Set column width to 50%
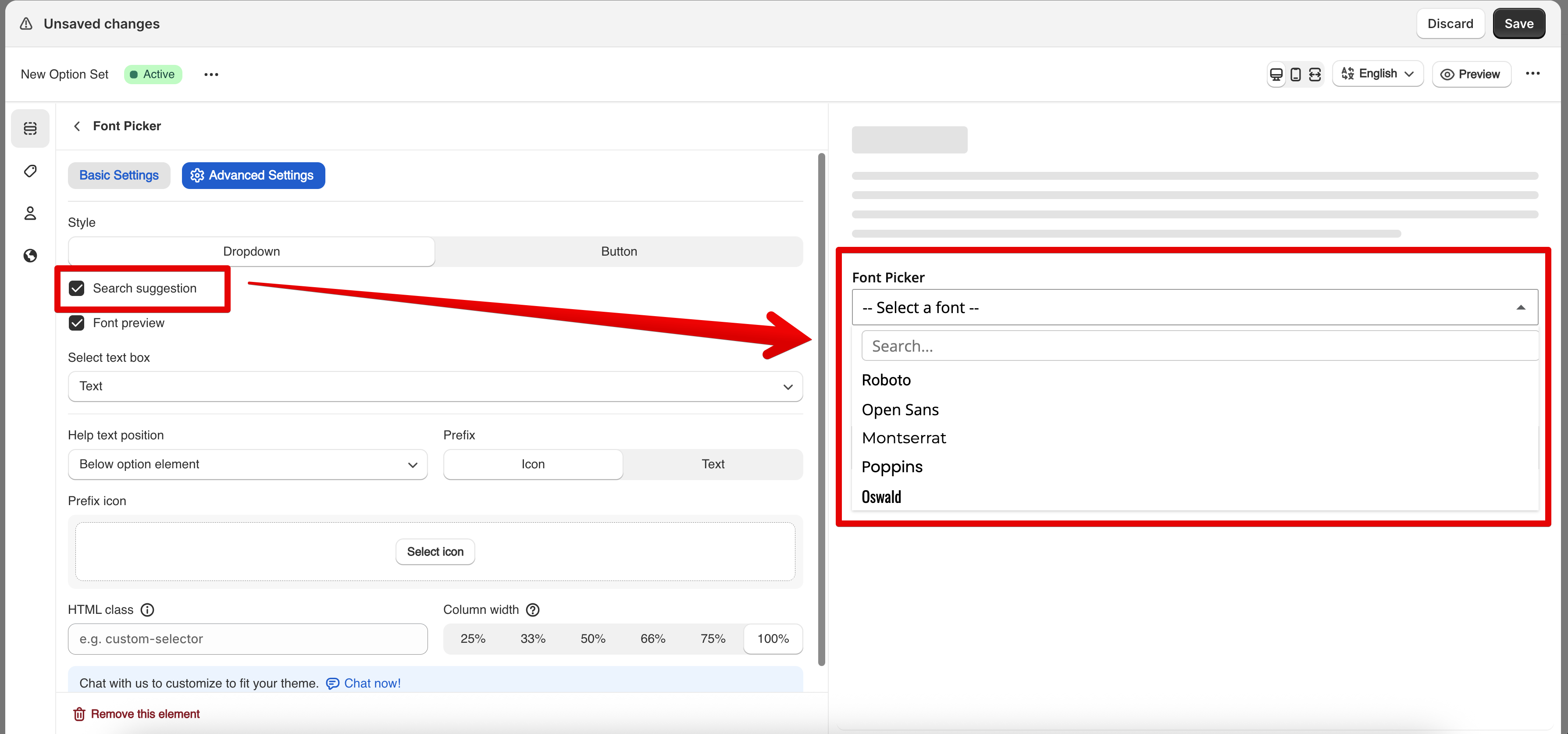Screen dimensions: 1568x734 point(592,639)
